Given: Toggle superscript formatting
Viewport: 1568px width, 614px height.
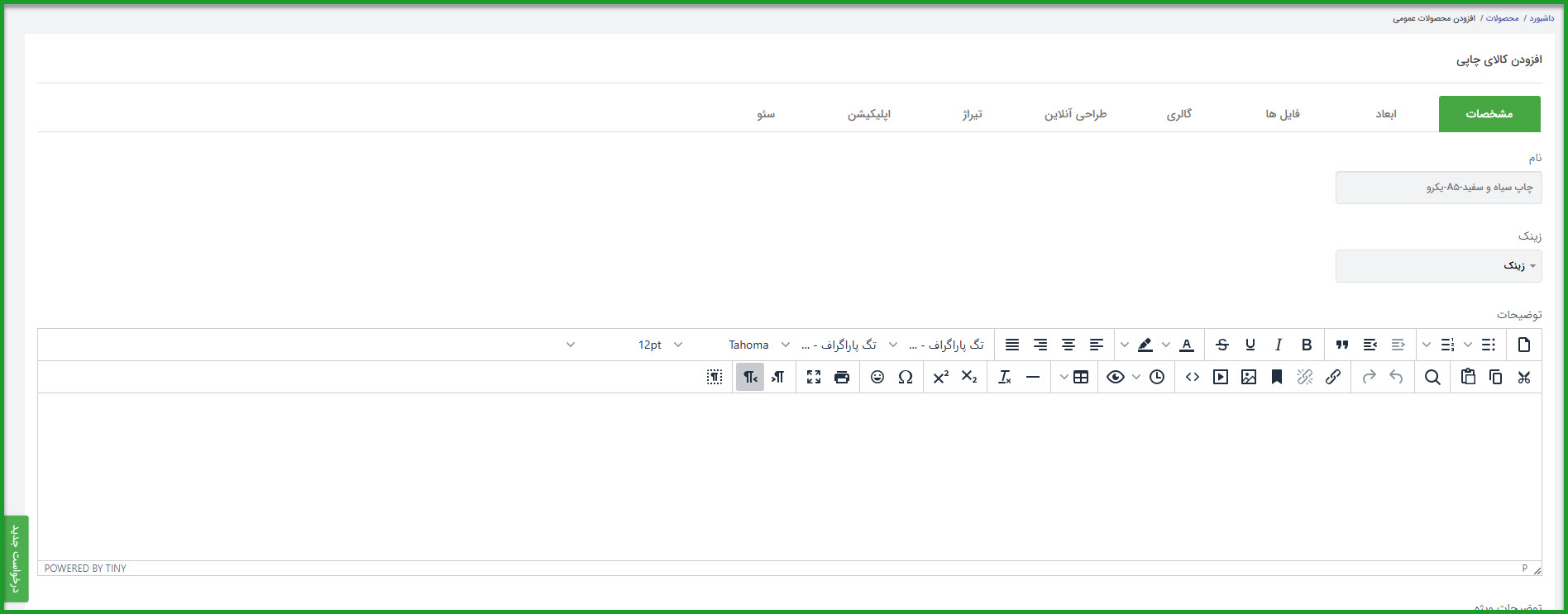Looking at the screenshot, I should pyautogui.click(x=941, y=377).
